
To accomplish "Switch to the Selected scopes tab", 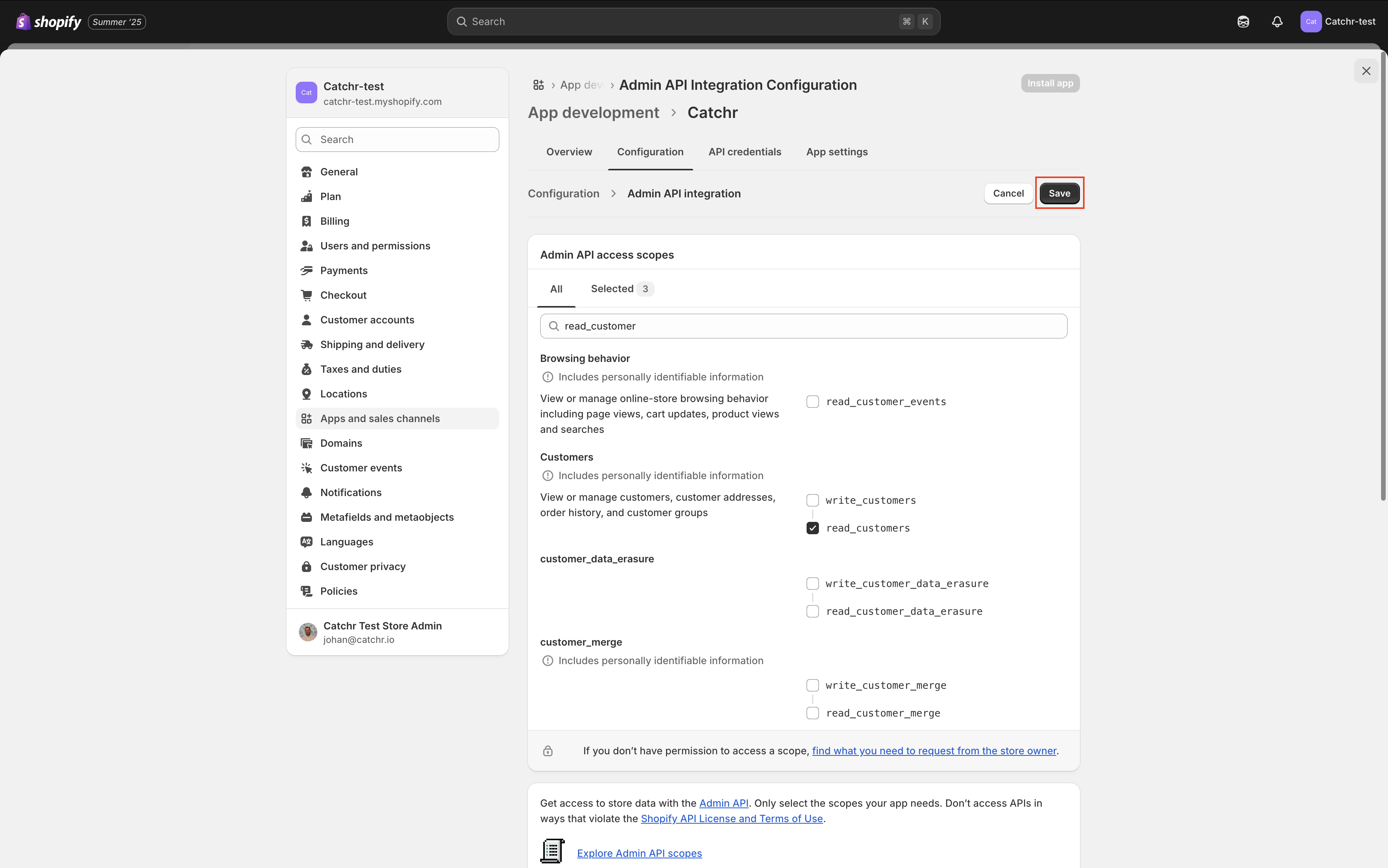I will [623, 289].
